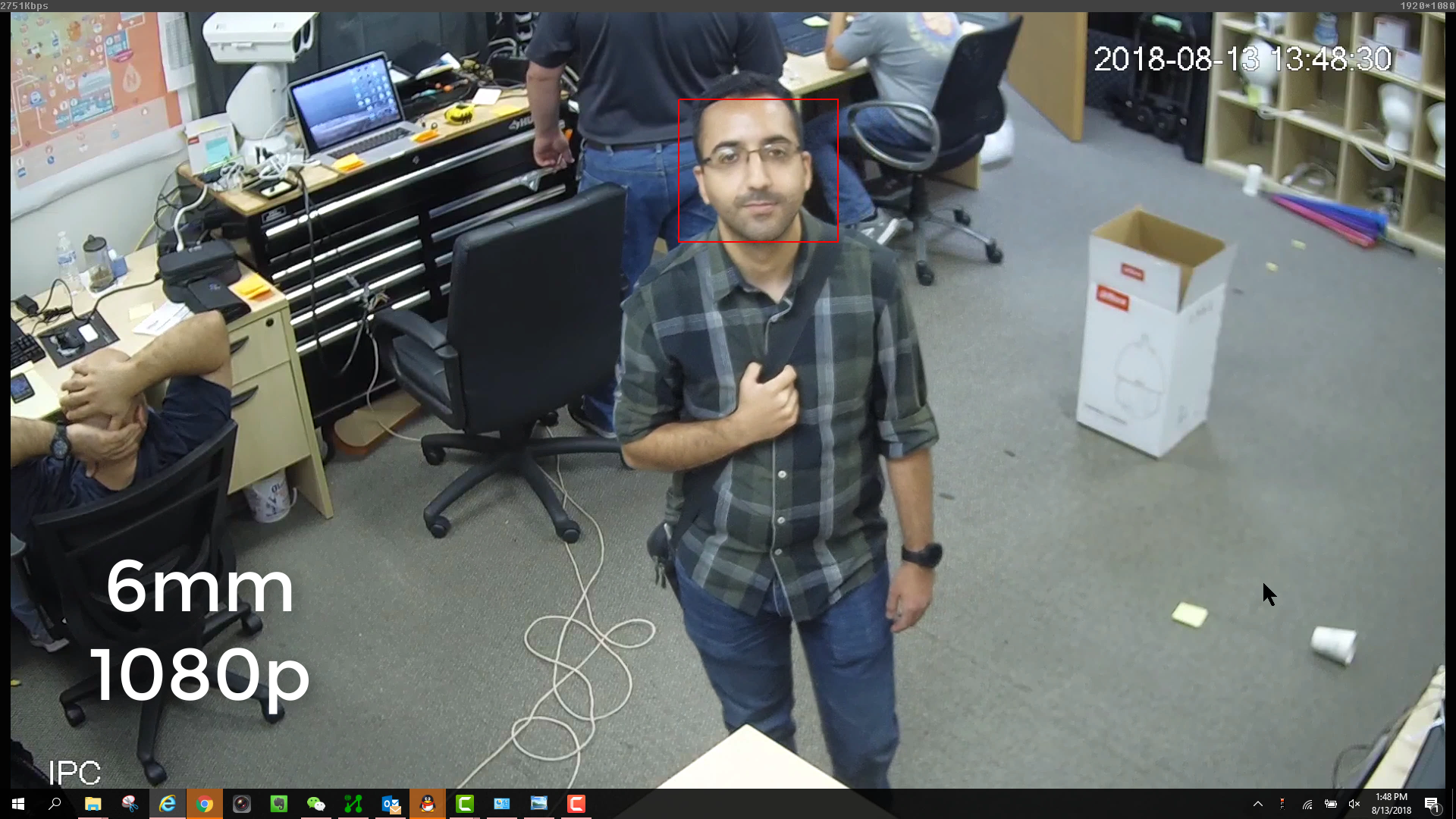
Task: Switch to the Google Chrome window
Action: [204, 804]
